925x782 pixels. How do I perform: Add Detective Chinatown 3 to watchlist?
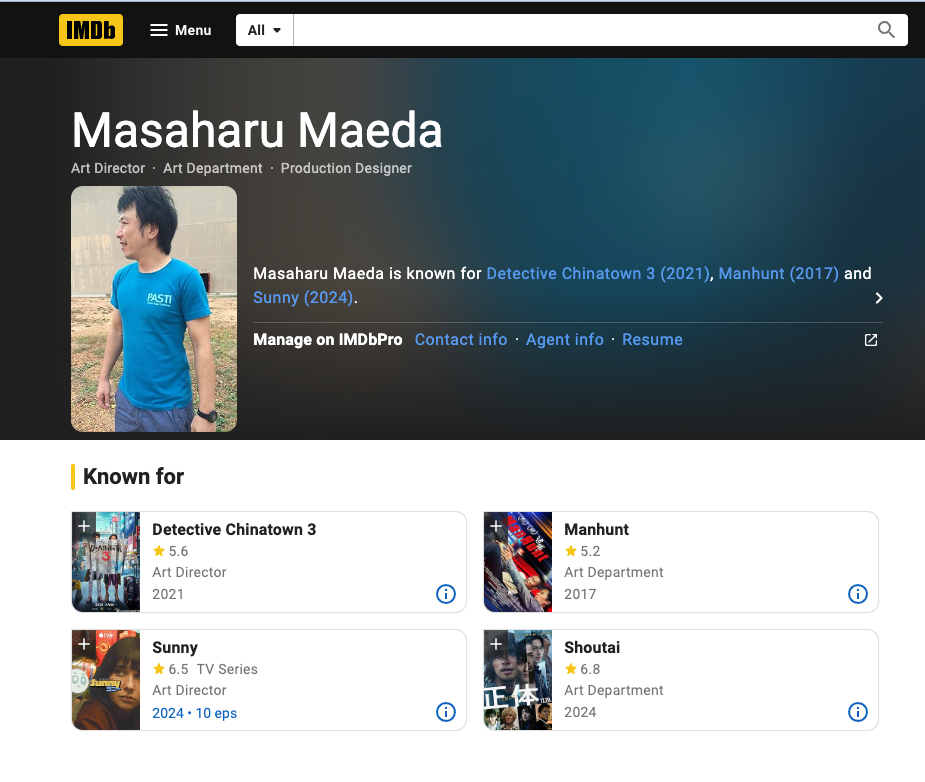[84, 525]
